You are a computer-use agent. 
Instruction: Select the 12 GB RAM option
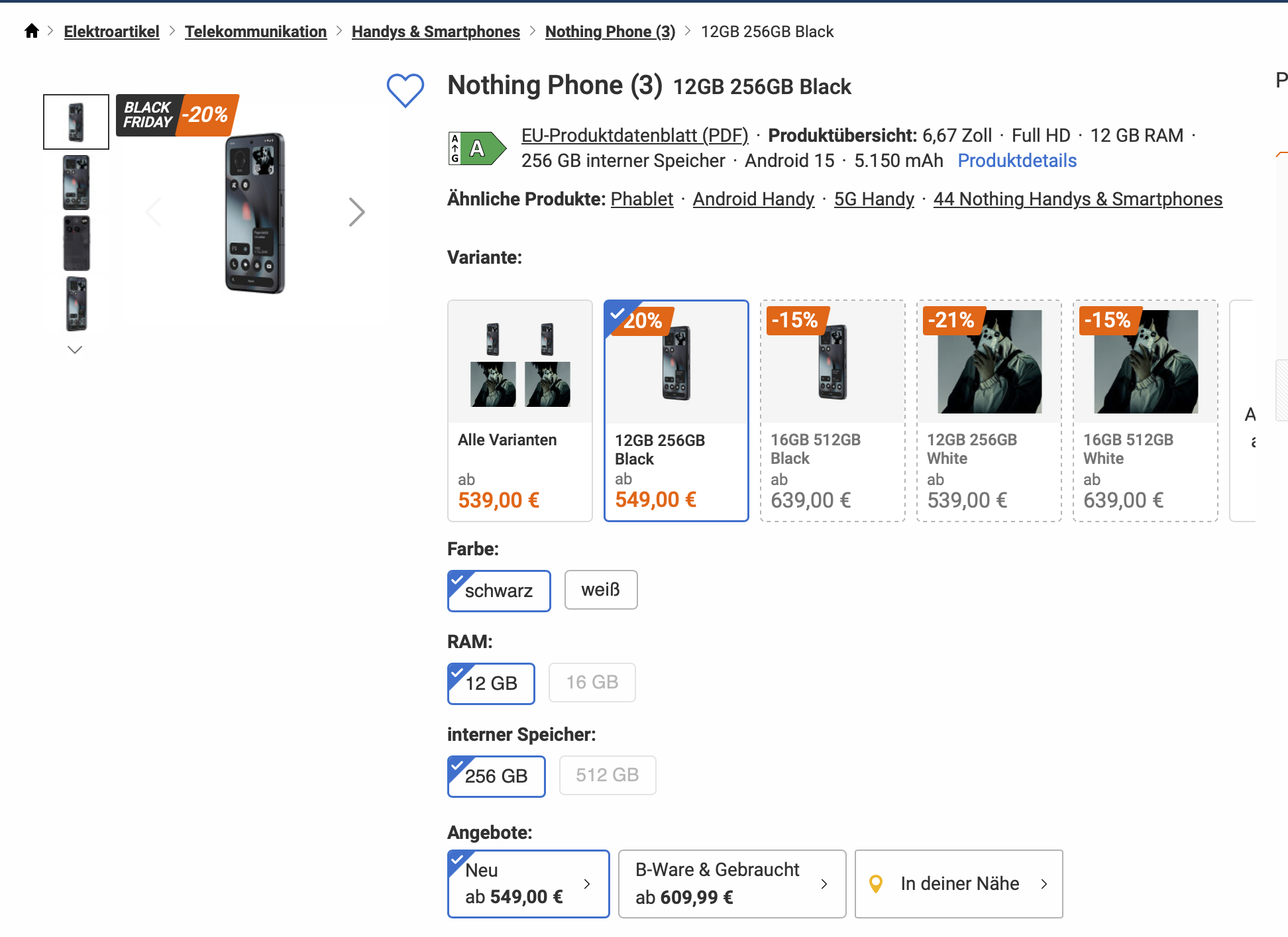click(491, 683)
